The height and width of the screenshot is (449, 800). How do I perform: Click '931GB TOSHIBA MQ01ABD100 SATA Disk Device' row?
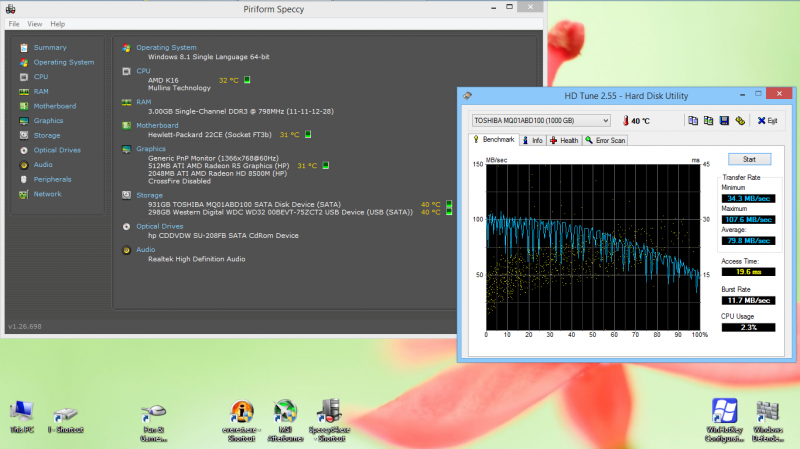coord(244,205)
